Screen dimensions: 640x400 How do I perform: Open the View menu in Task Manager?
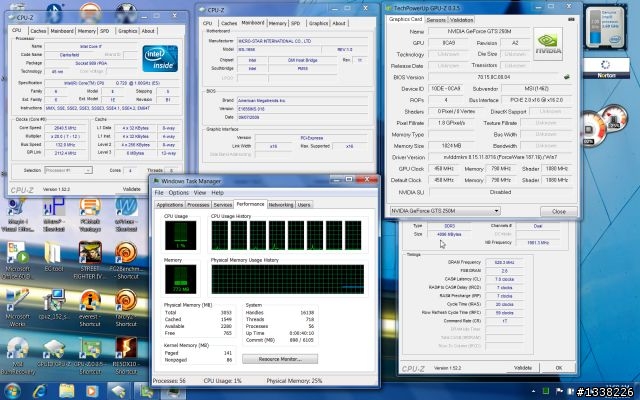pyautogui.click(x=200, y=193)
